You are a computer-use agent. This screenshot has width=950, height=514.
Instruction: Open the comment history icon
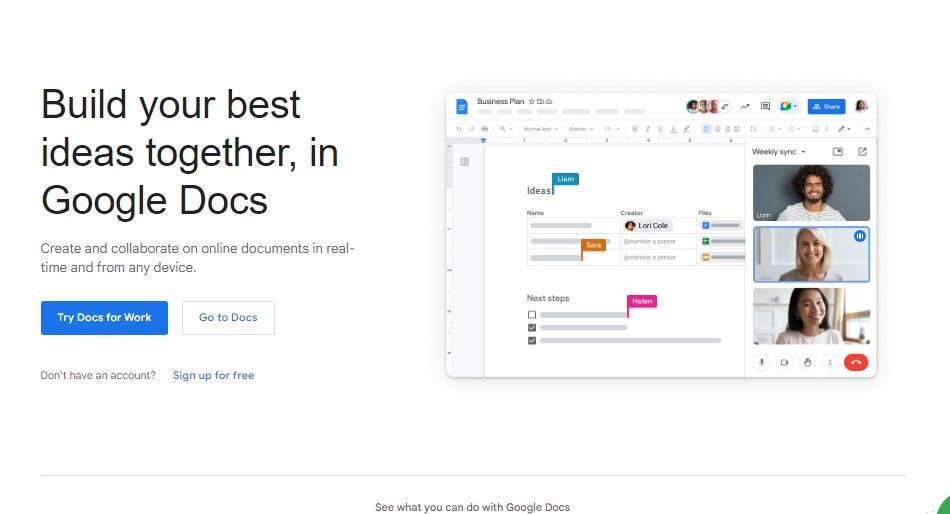[x=765, y=107]
